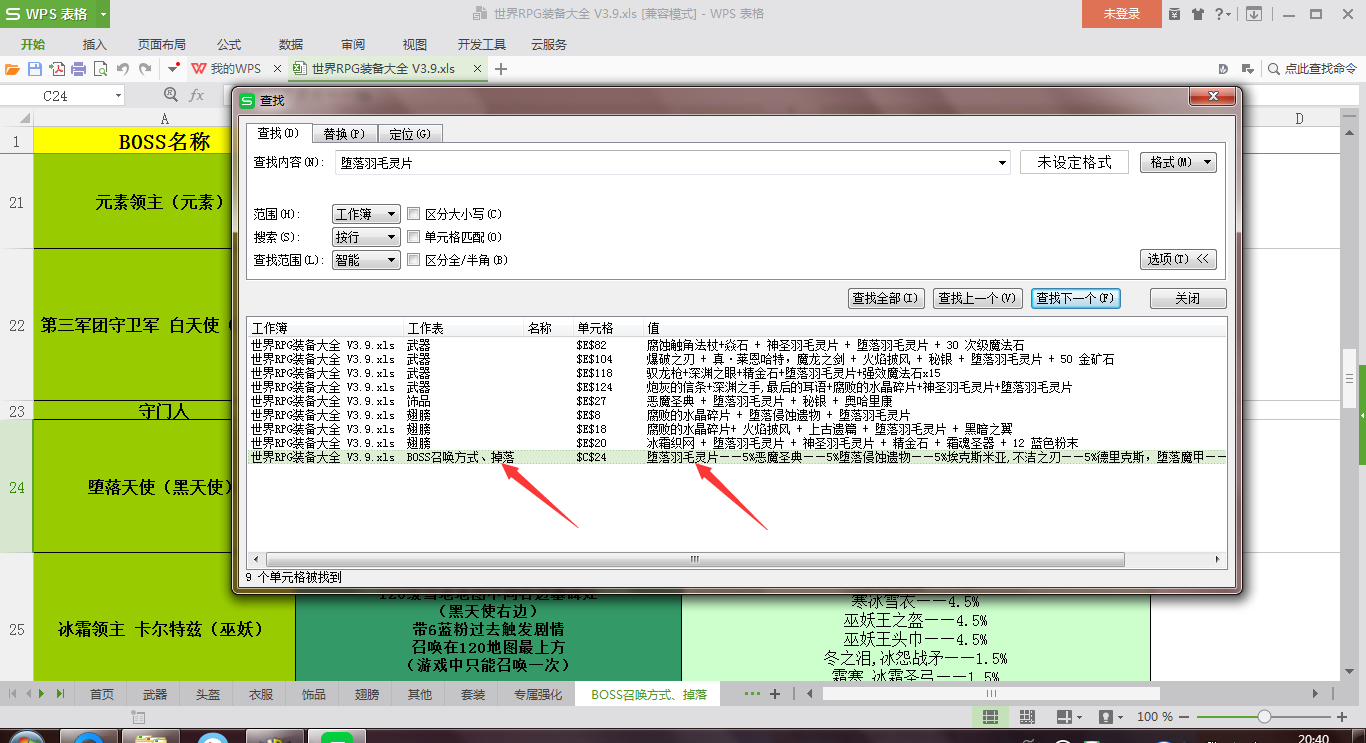
Task: Undo the last action
Action: pyautogui.click(x=123, y=69)
